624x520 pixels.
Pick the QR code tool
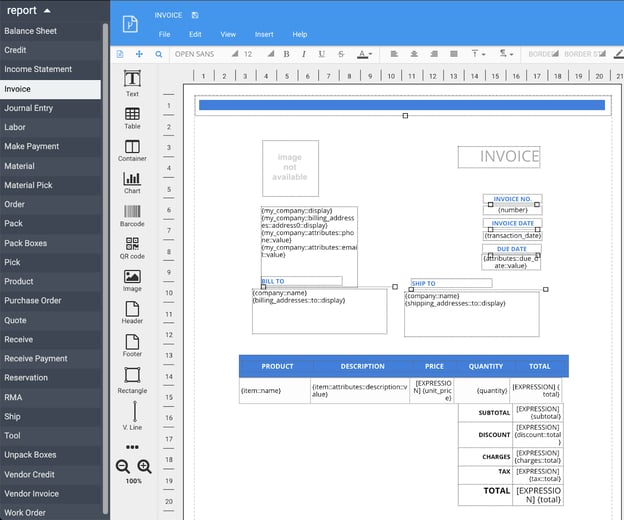[x=132, y=246]
